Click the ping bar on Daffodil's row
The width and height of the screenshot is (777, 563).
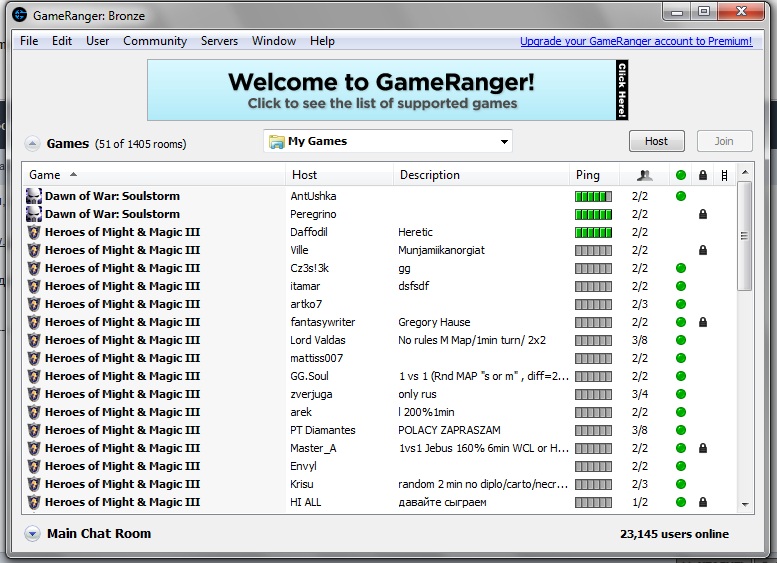tap(593, 232)
